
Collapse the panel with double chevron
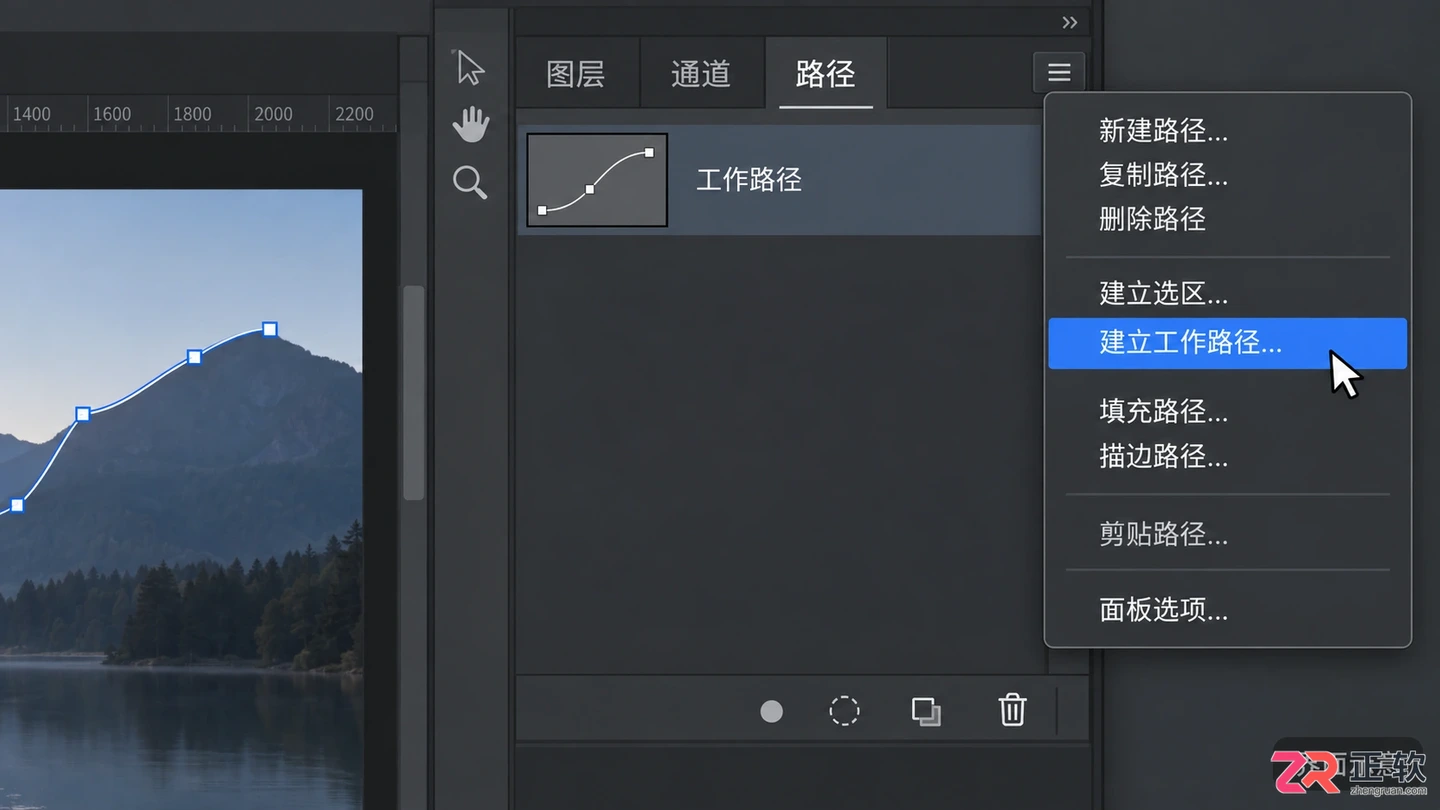click(1070, 23)
